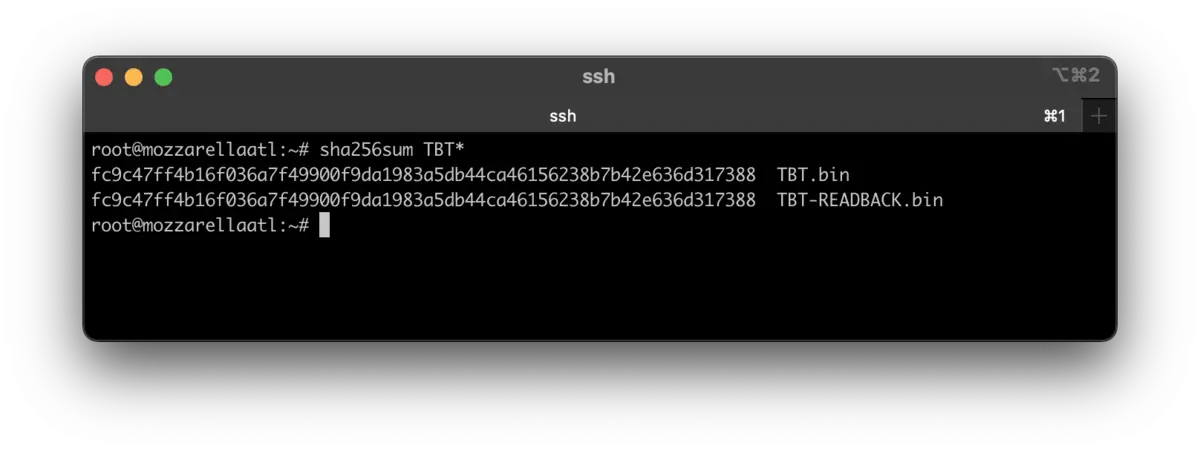The image size is (1200, 451).
Task: Minimize the terminal with the yellow button
Action: tap(133, 77)
